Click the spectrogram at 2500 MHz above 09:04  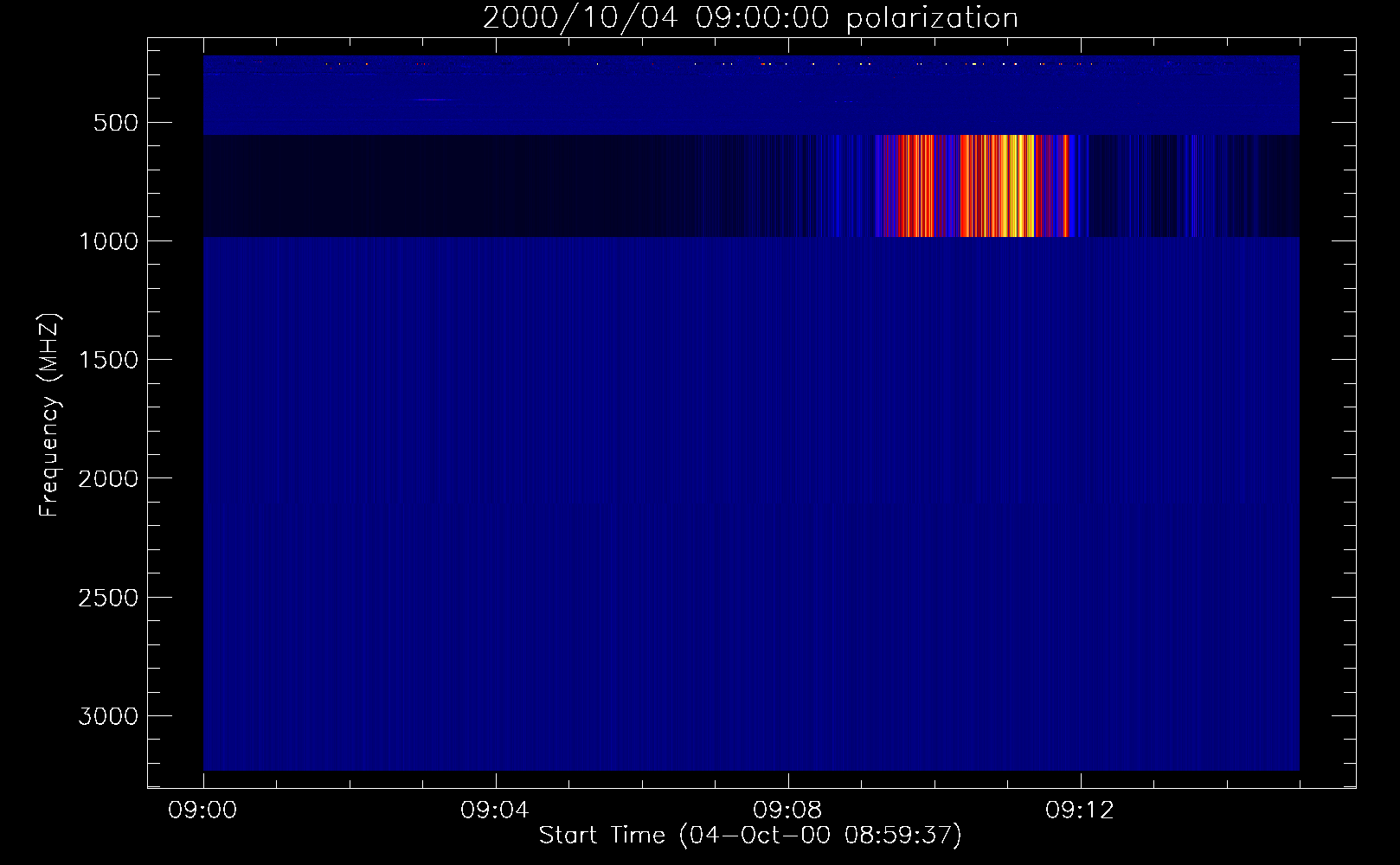(495, 597)
